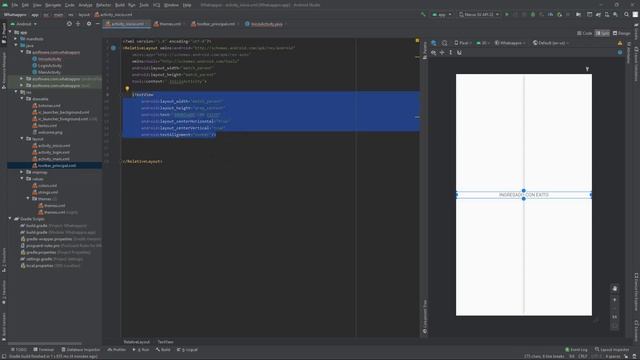
Task: Open the API level dropdown in design toolbar
Action: [482, 43]
